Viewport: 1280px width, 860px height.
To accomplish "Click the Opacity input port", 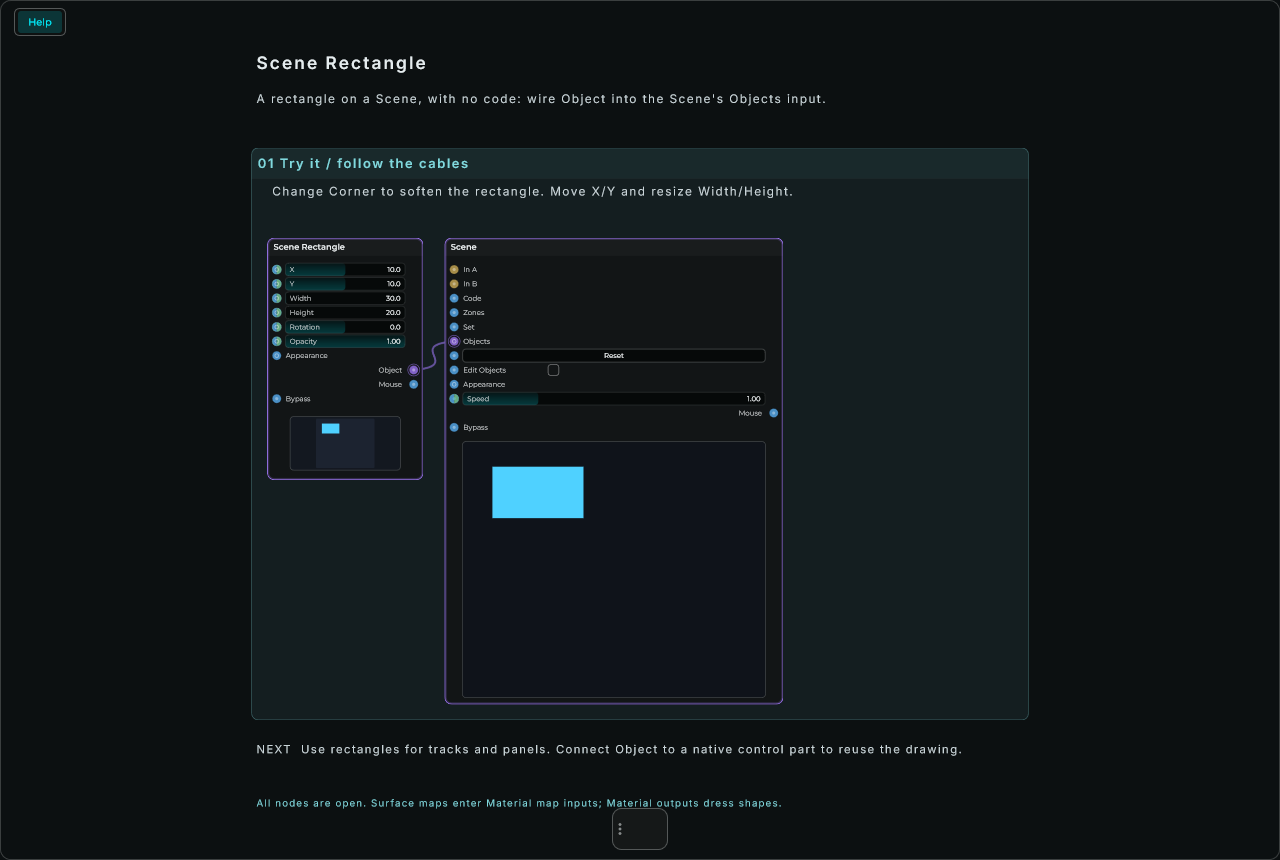I will pos(277,342).
